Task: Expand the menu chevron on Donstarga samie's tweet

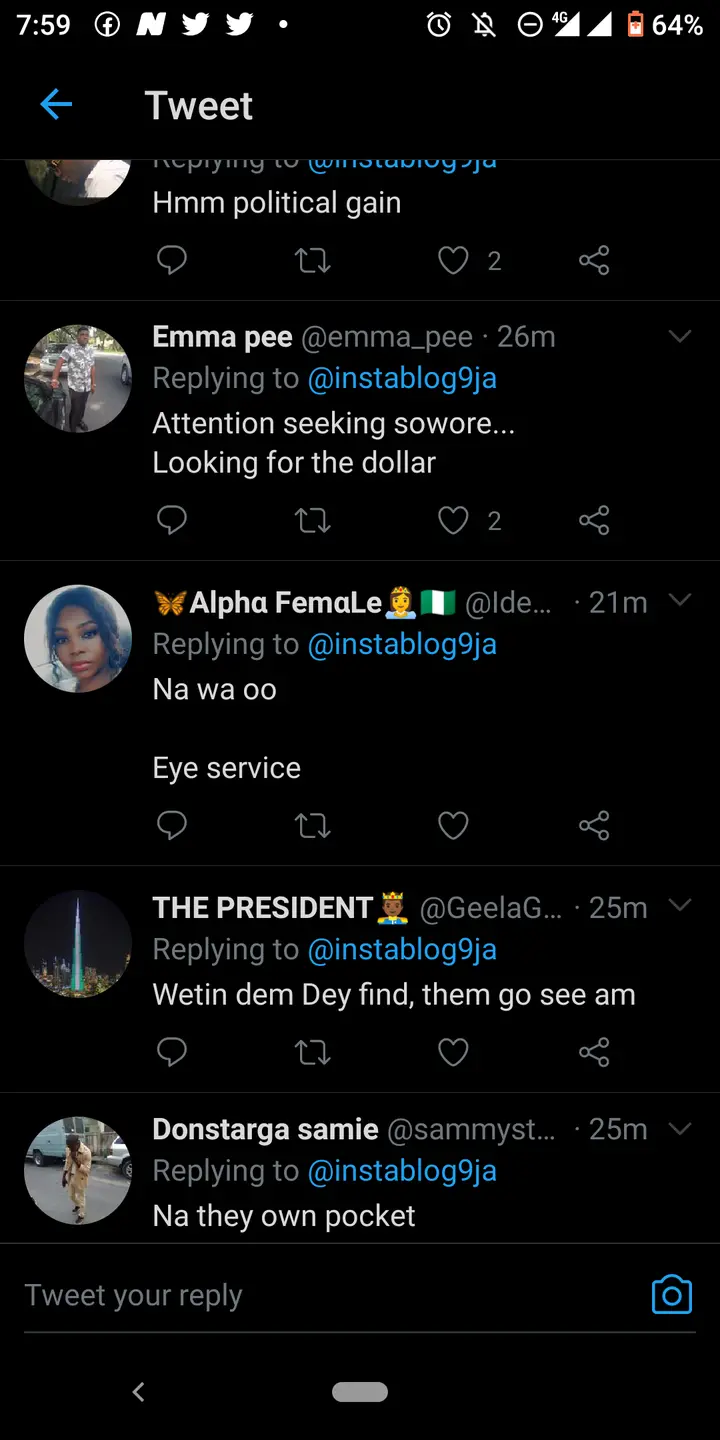Action: (680, 1129)
